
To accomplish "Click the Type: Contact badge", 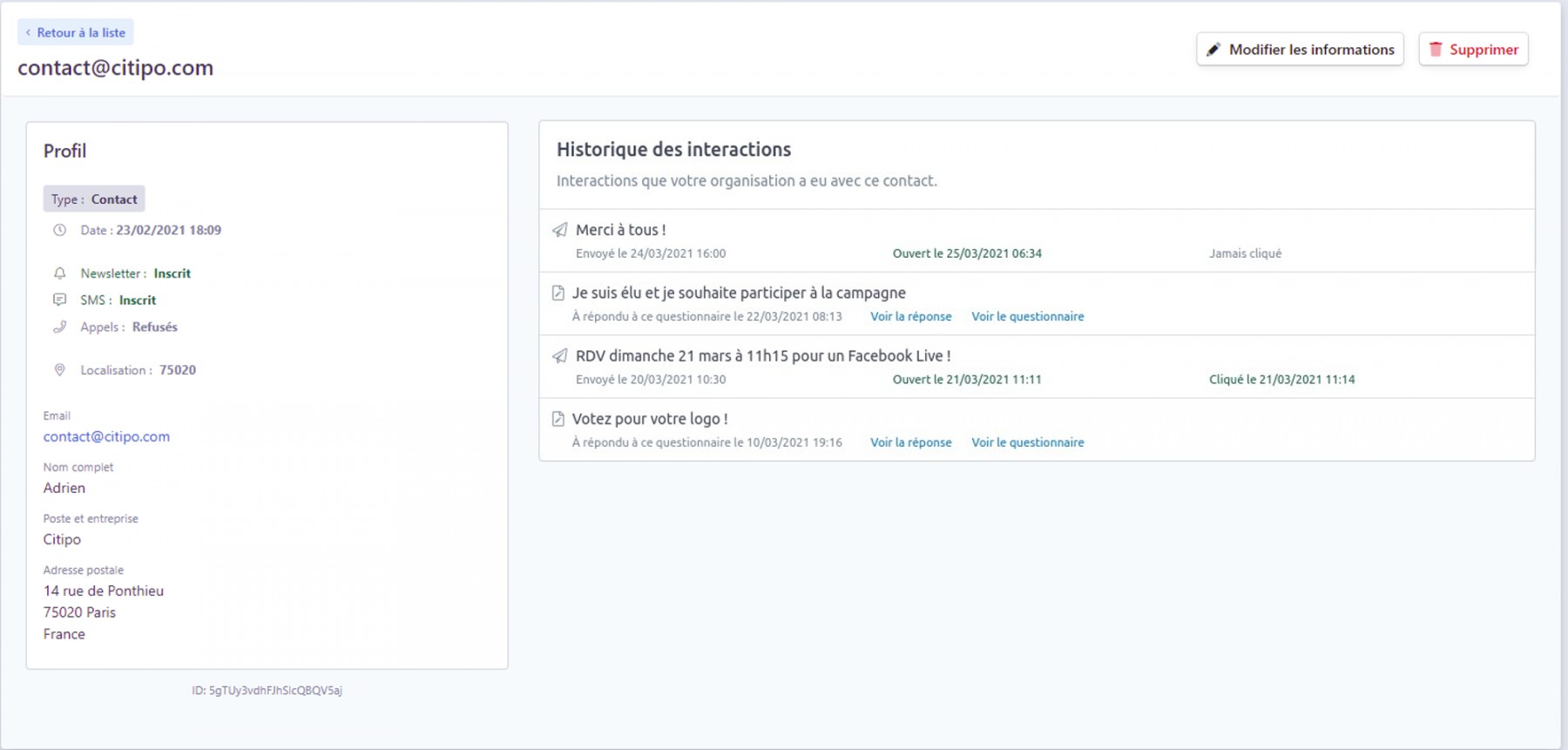I will coord(94,199).
